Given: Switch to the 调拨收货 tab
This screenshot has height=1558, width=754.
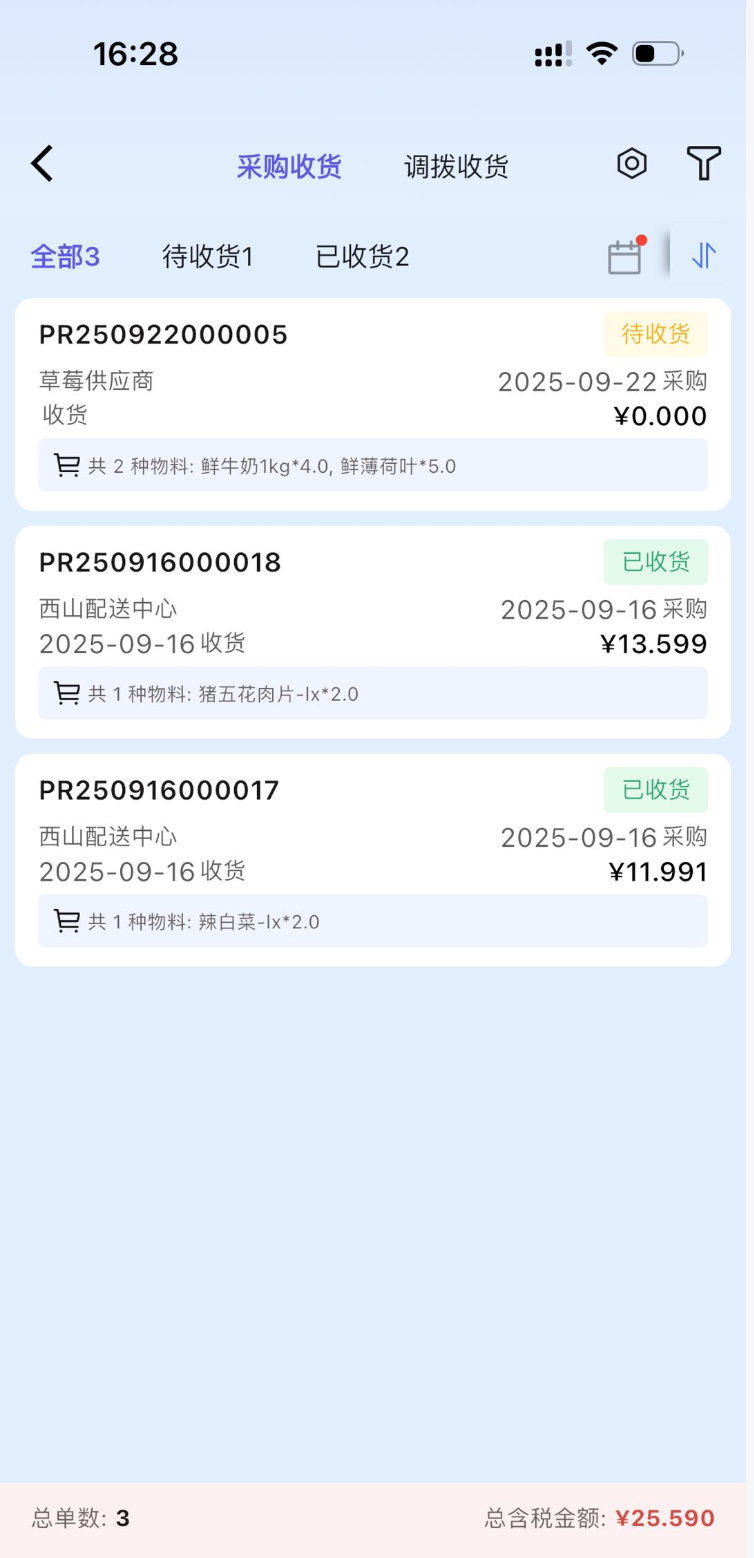Looking at the screenshot, I should 456,166.
